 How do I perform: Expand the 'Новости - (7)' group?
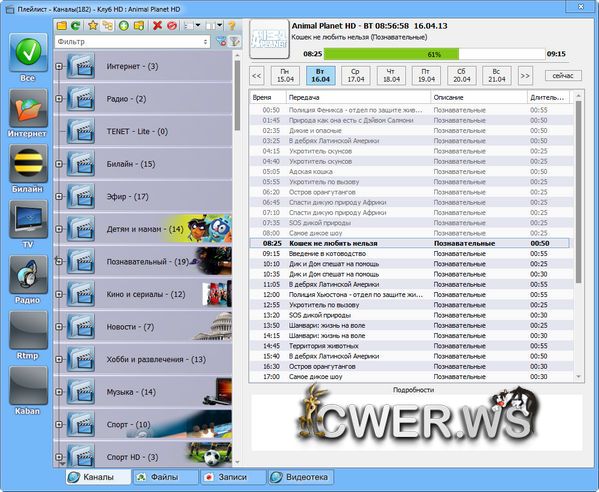pos(59,327)
